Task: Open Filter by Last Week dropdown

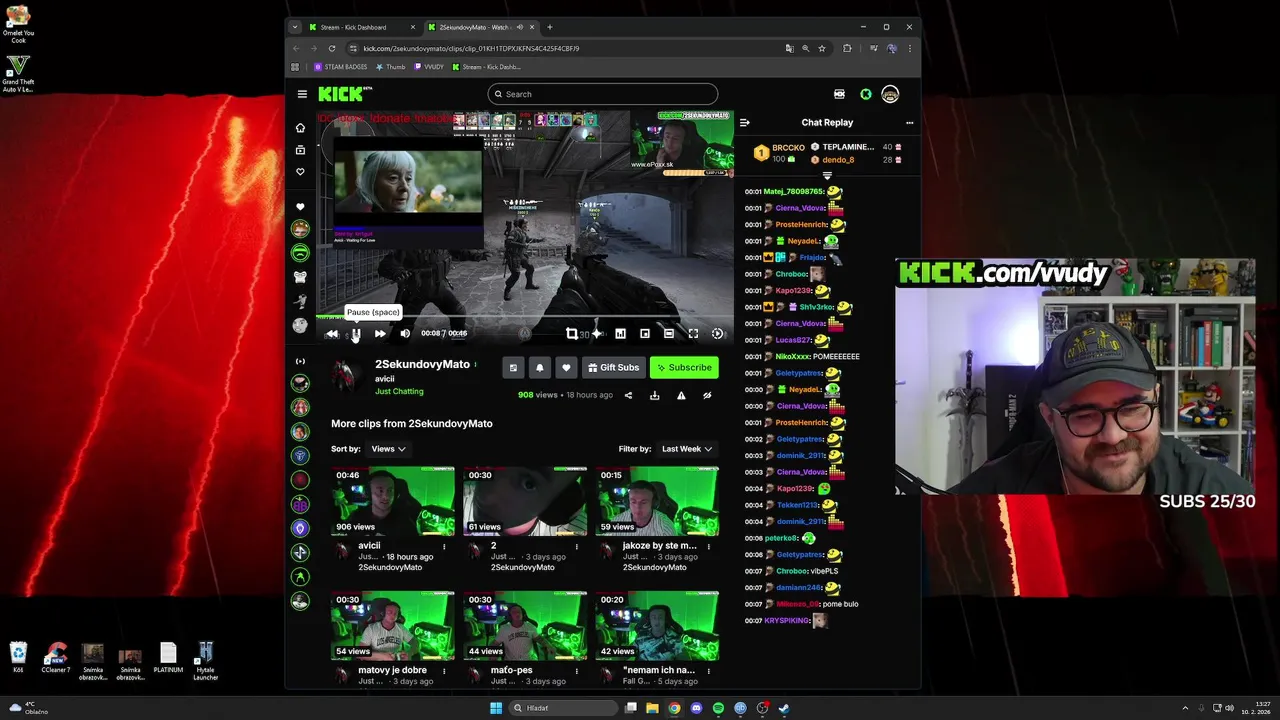Action: coord(687,449)
